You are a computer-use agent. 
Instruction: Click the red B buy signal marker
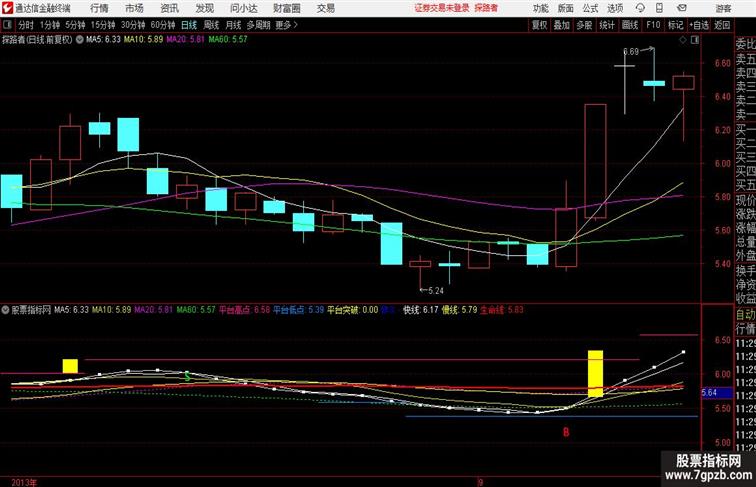point(566,432)
